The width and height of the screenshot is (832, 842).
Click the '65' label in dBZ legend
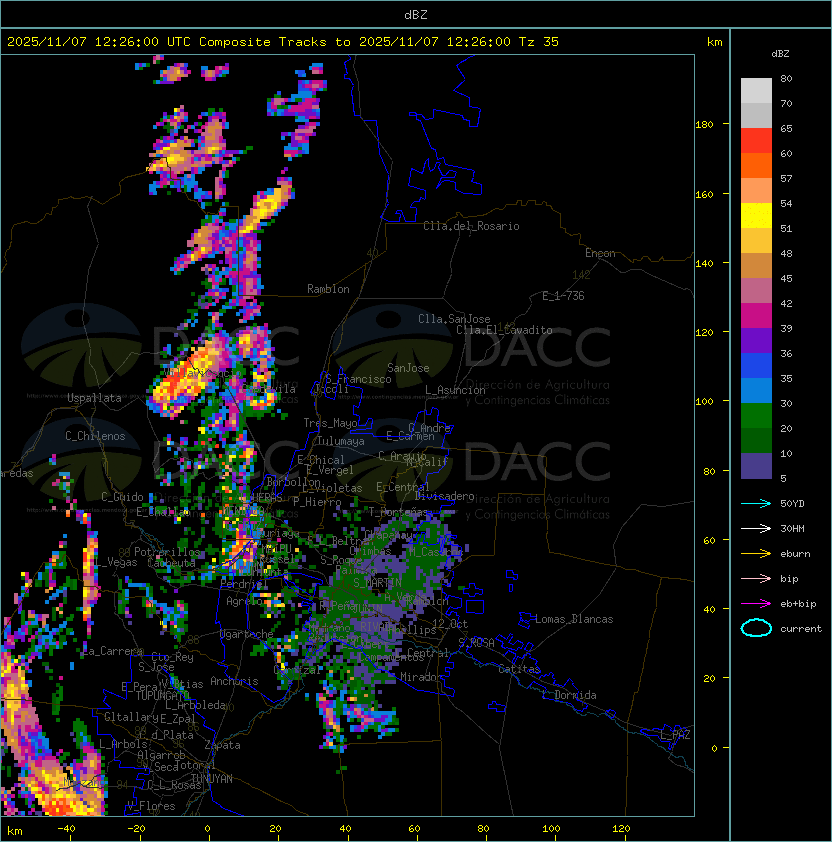[x=786, y=128]
